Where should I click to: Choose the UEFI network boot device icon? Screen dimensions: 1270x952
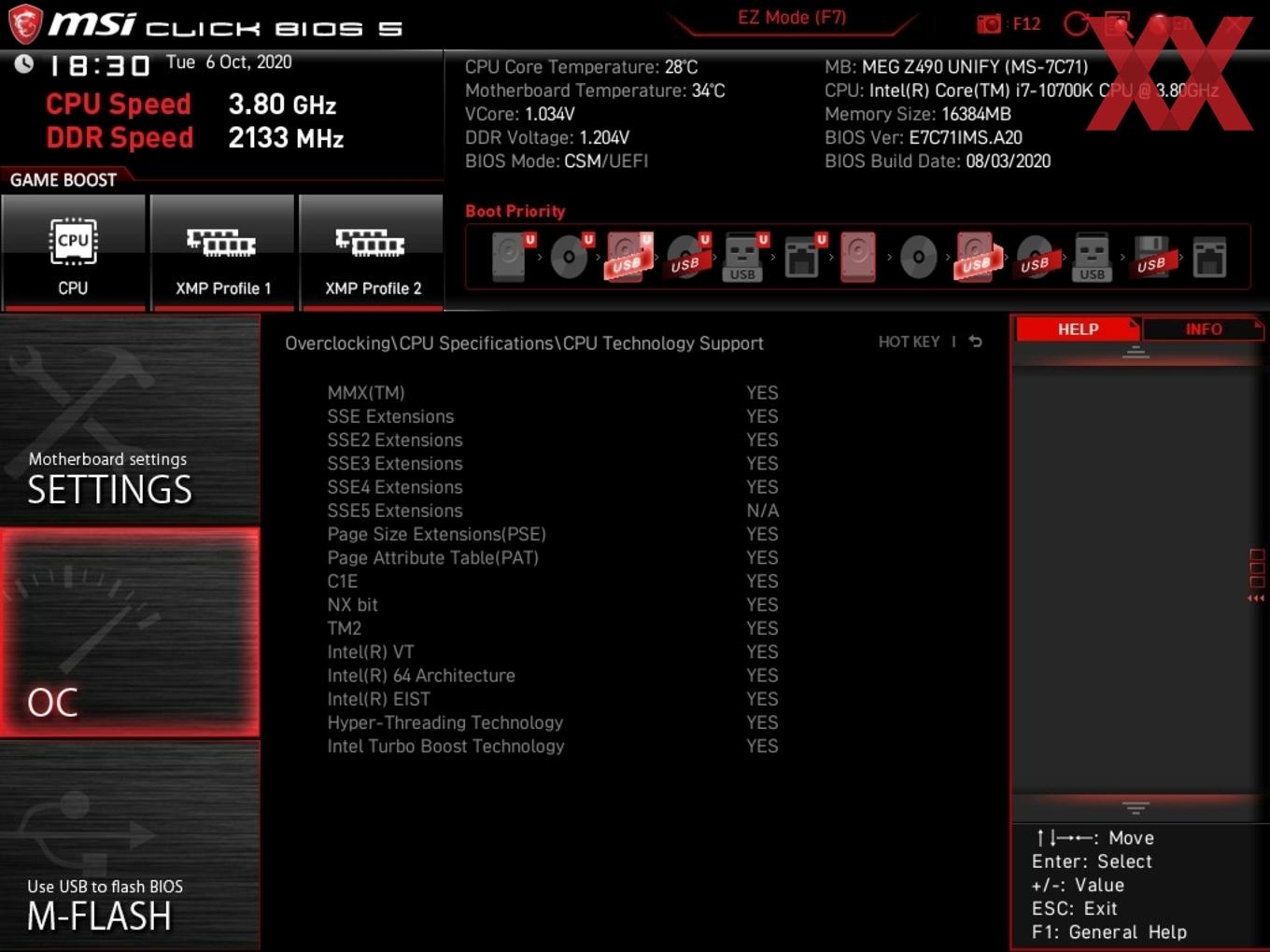[x=804, y=257]
